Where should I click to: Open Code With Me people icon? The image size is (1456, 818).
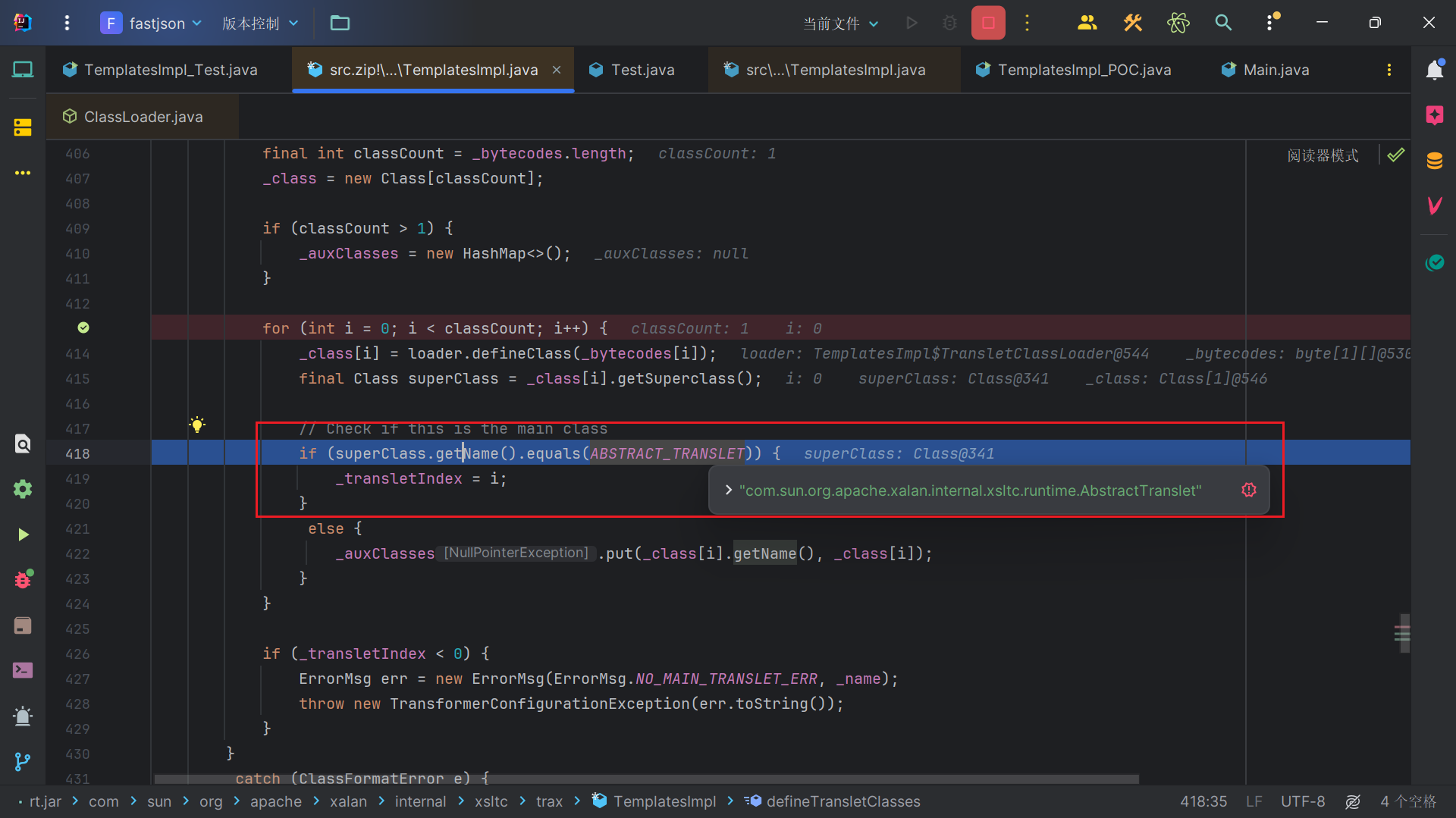(x=1087, y=24)
